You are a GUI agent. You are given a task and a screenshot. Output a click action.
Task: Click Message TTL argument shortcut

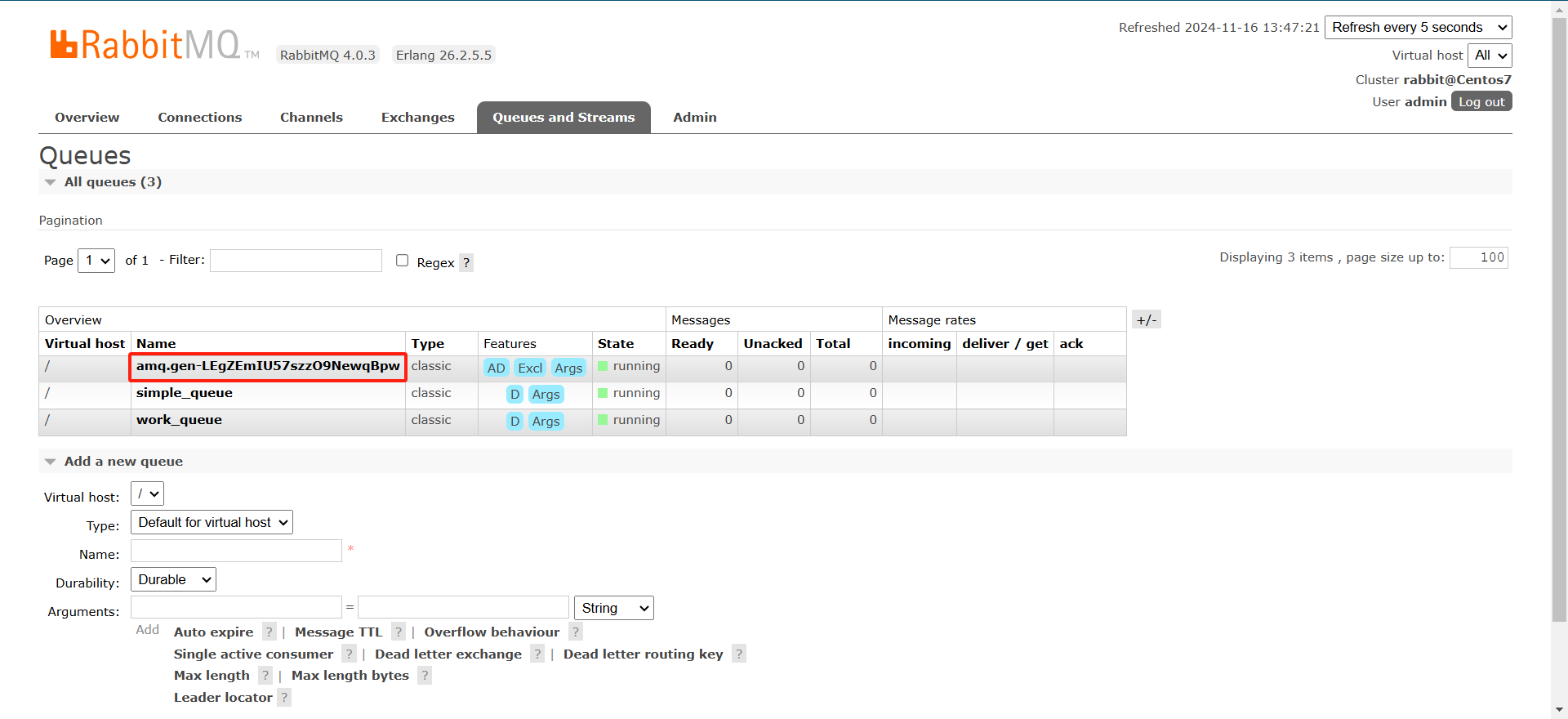click(339, 632)
